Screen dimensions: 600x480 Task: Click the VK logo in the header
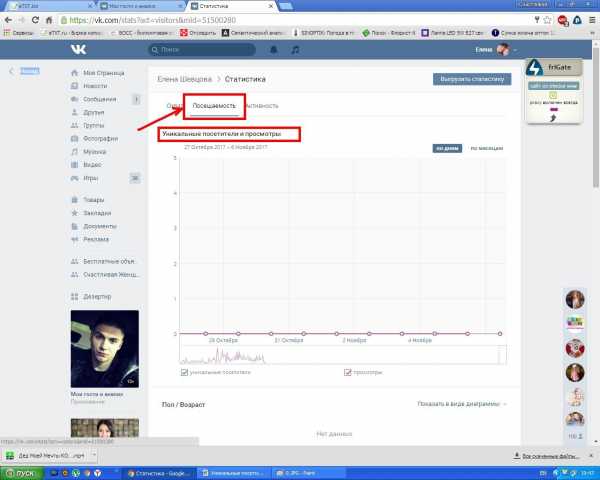(x=78, y=49)
